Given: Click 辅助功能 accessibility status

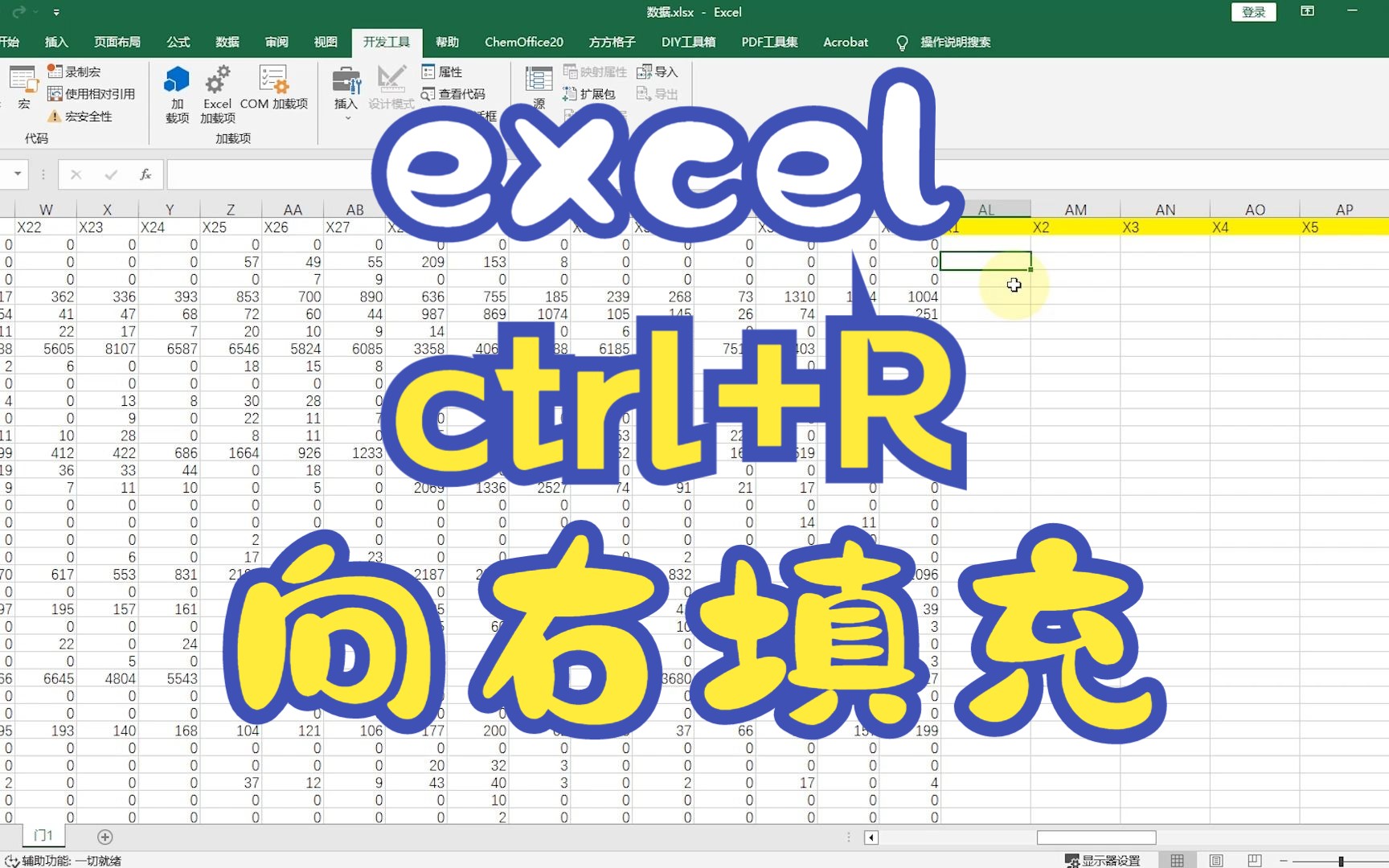Looking at the screenshot, I should coord(64,860).
